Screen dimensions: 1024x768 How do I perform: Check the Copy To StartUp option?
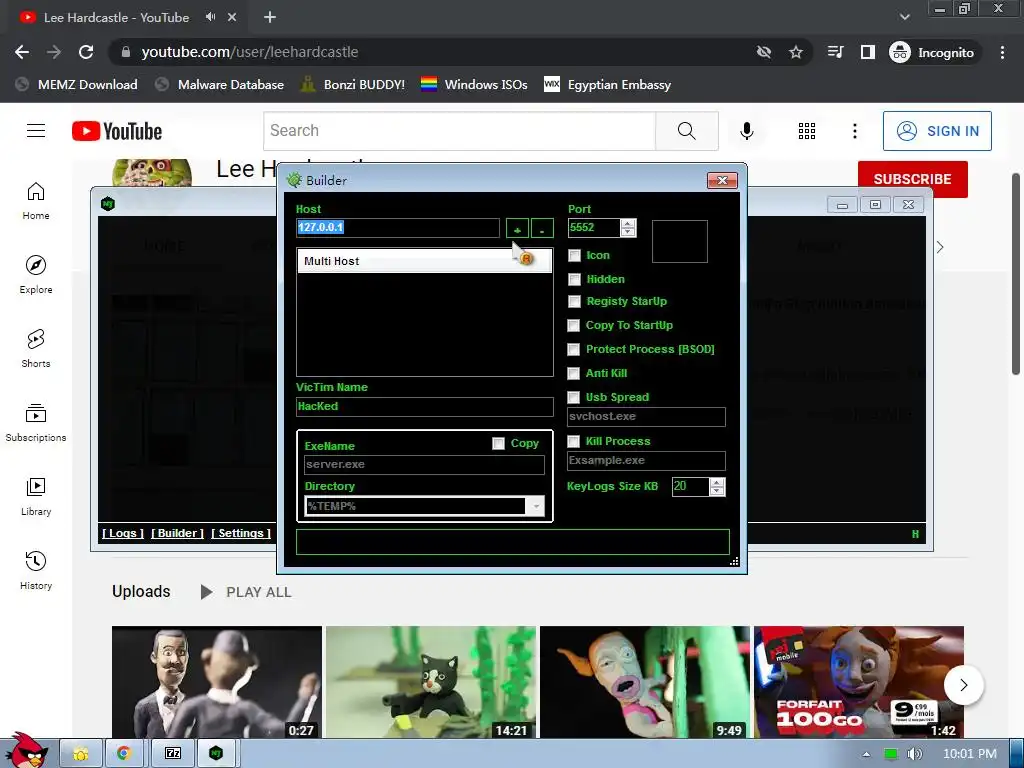pyautogui.click(x=573, y=325)
